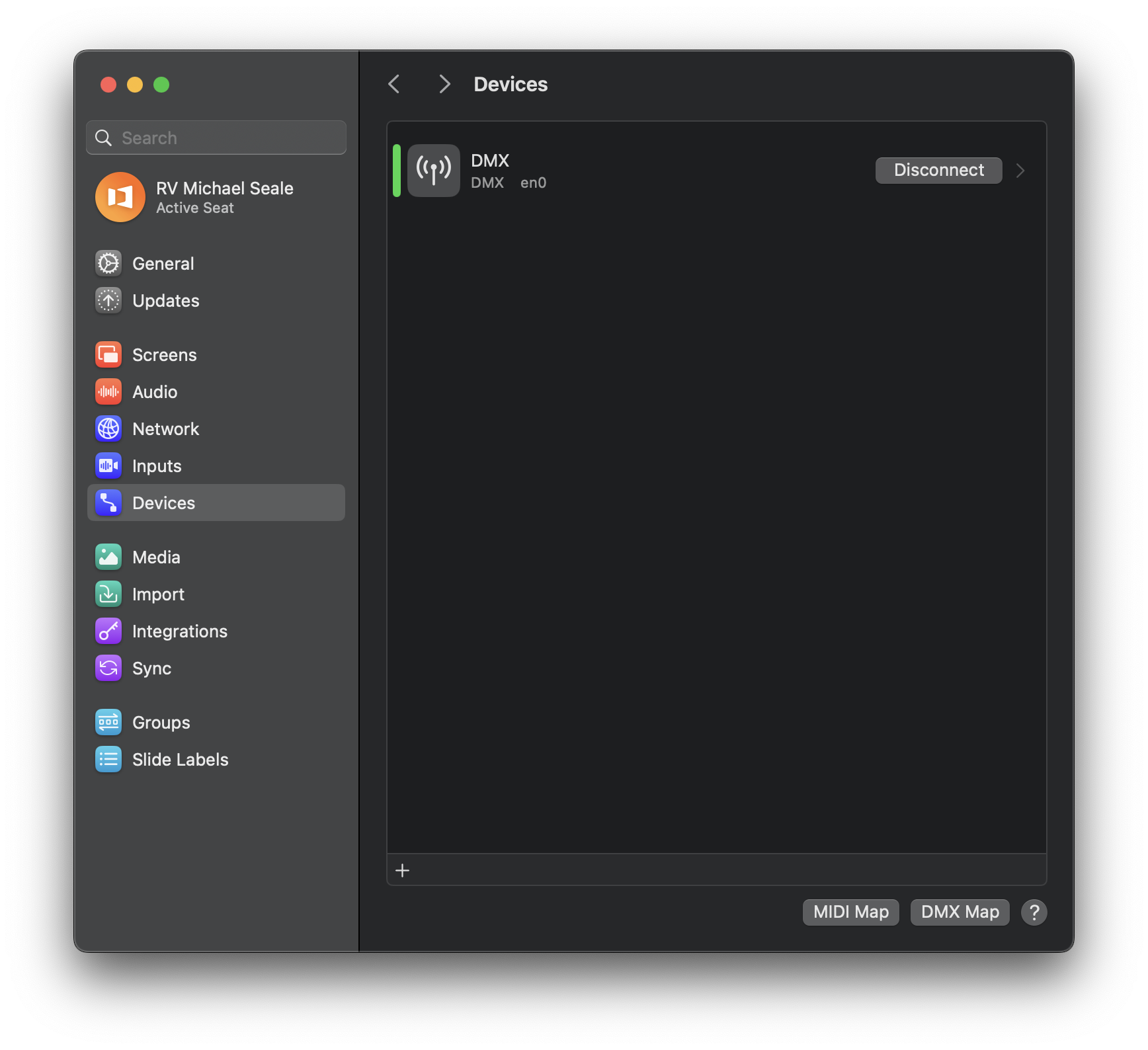
Task: Open help with the question mark button
Action: 1034,912
